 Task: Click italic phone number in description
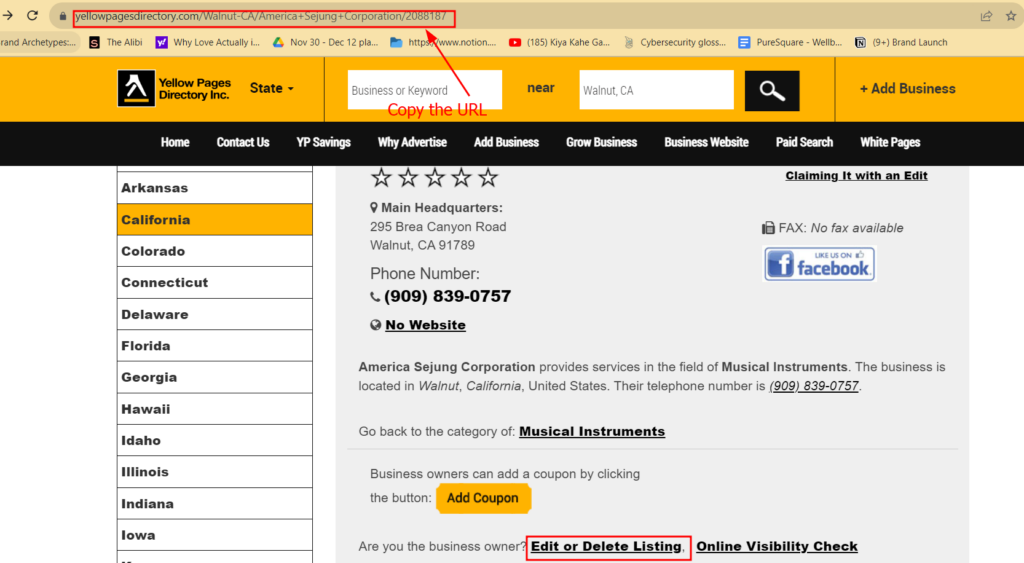(814, 386)
